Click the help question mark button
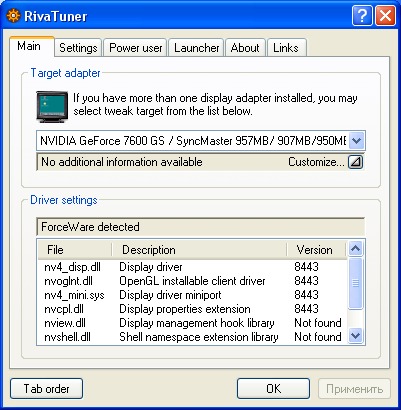 pyautogui.click(x=362, y=16)
